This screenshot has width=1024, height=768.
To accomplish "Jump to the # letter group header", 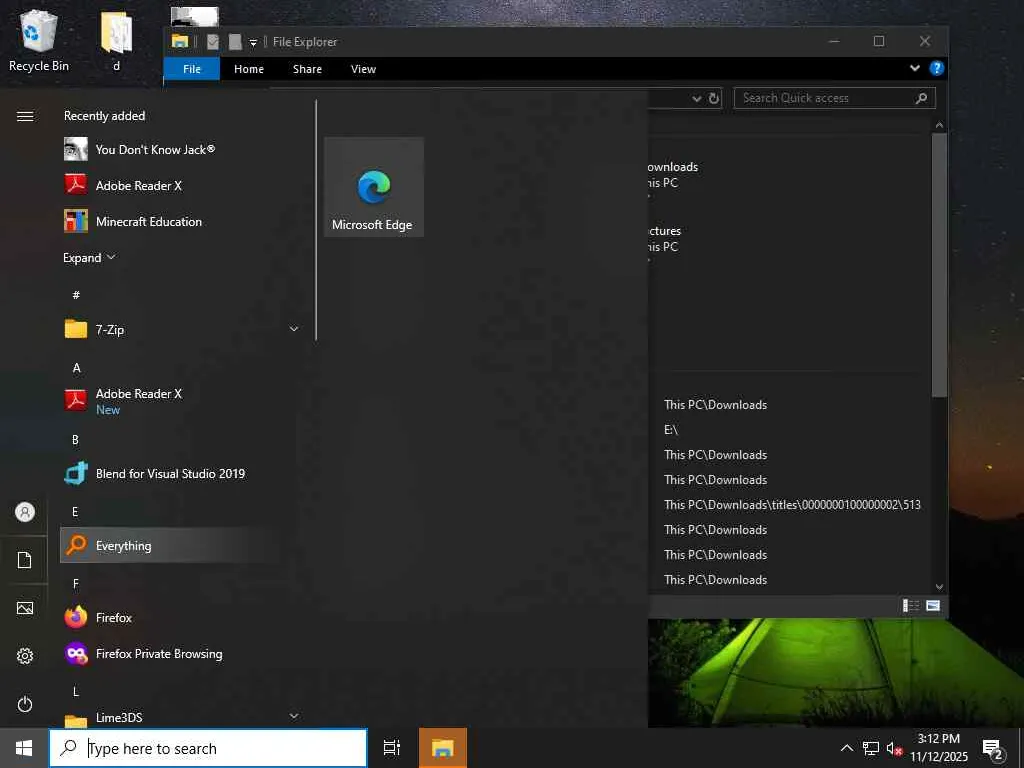I will 76,295.
